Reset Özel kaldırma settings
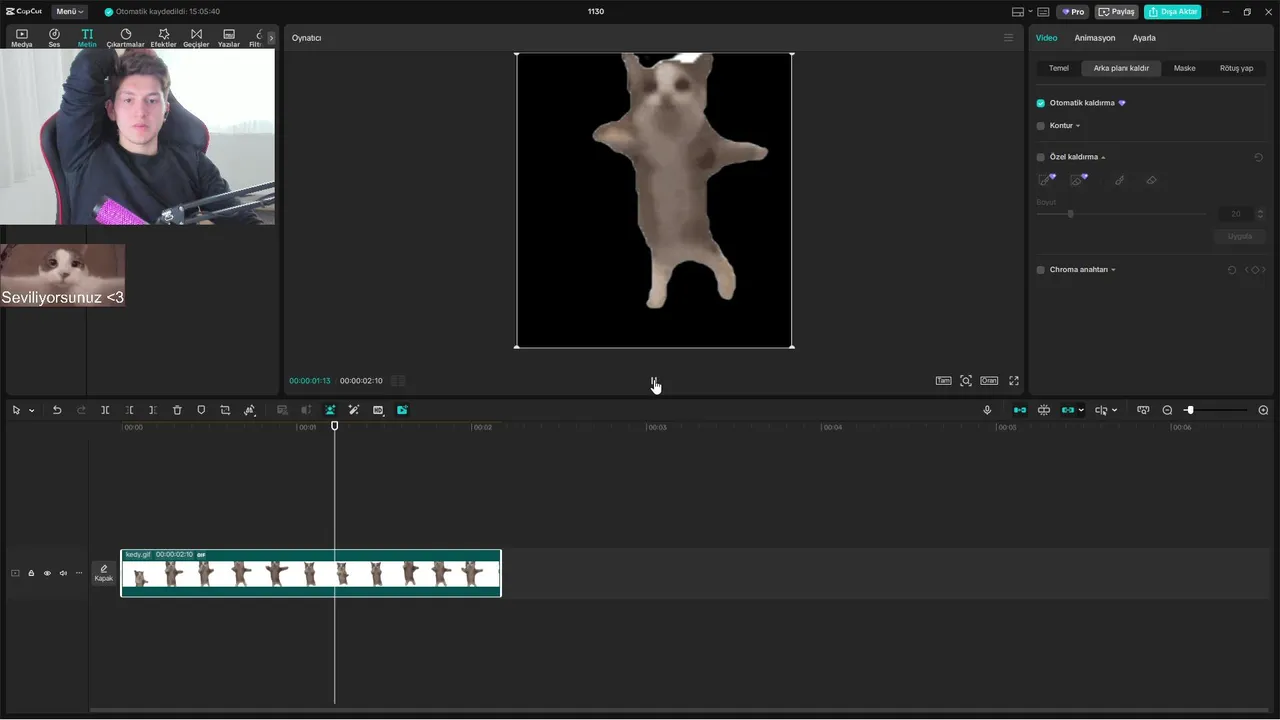This screenshot has width=1280, height=720. [1258, 157]
